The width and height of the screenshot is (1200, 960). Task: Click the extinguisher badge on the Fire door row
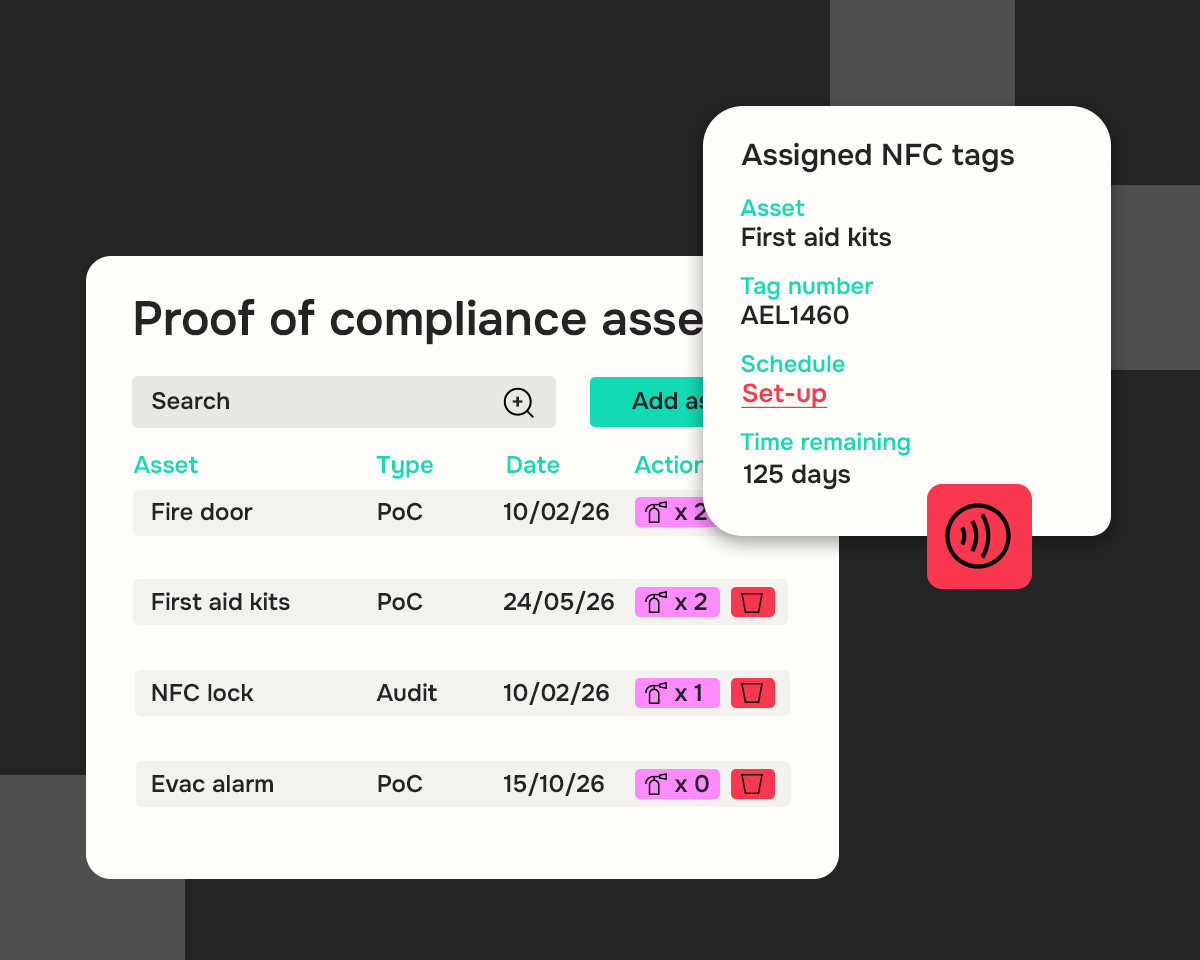coord(670,512)
